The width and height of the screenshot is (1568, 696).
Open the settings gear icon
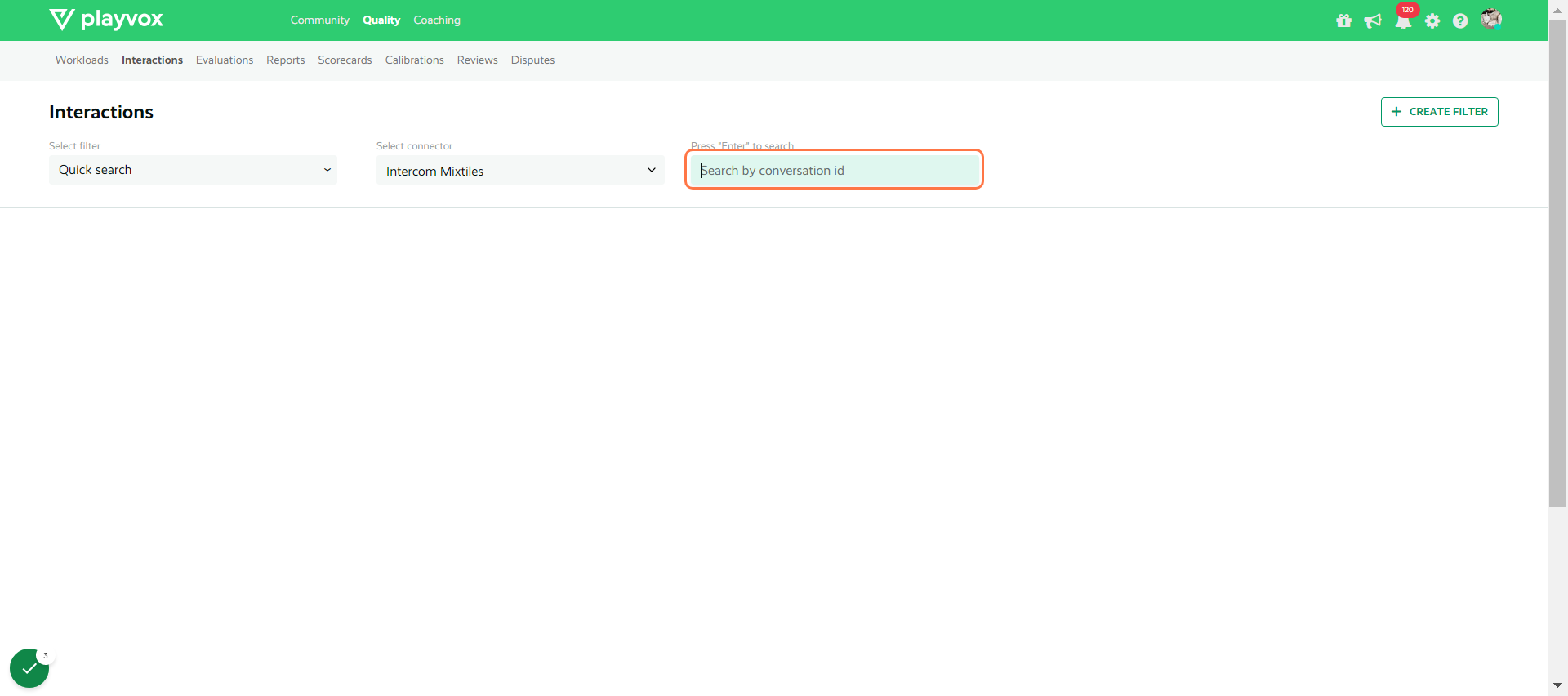point(1432,20)
